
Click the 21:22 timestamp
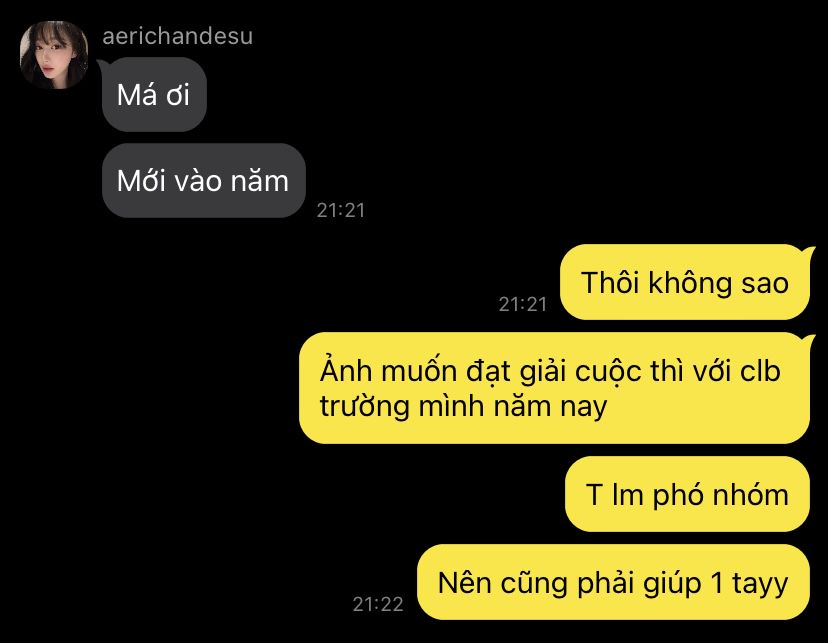pyautogui.click(x=378, y=604)
